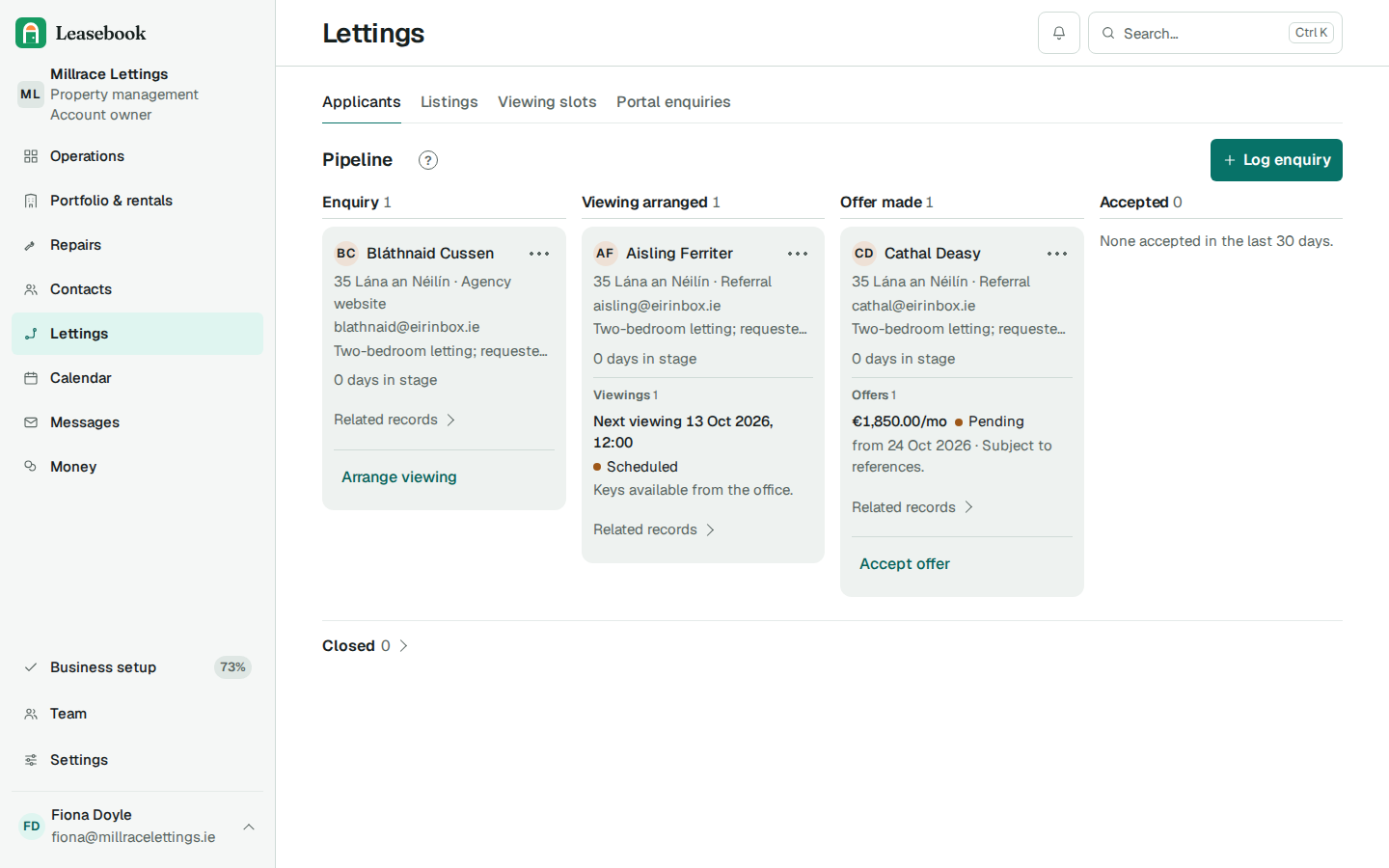Open the Repairs section
Screen dimensions: 1389x868
pyautogui.click(x=137, y=245)
